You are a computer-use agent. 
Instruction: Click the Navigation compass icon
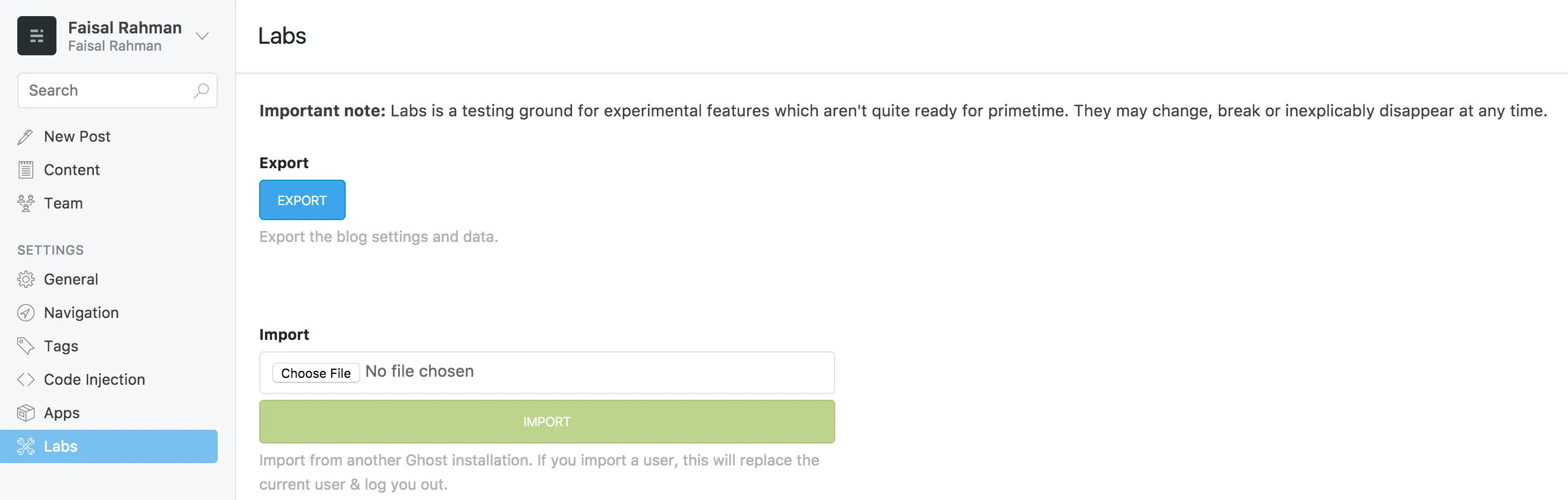(25, 313)
